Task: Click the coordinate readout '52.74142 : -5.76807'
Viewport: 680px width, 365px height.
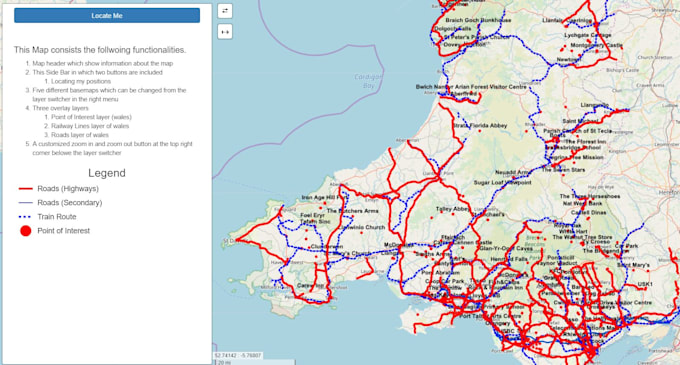Action: [238, 355]
